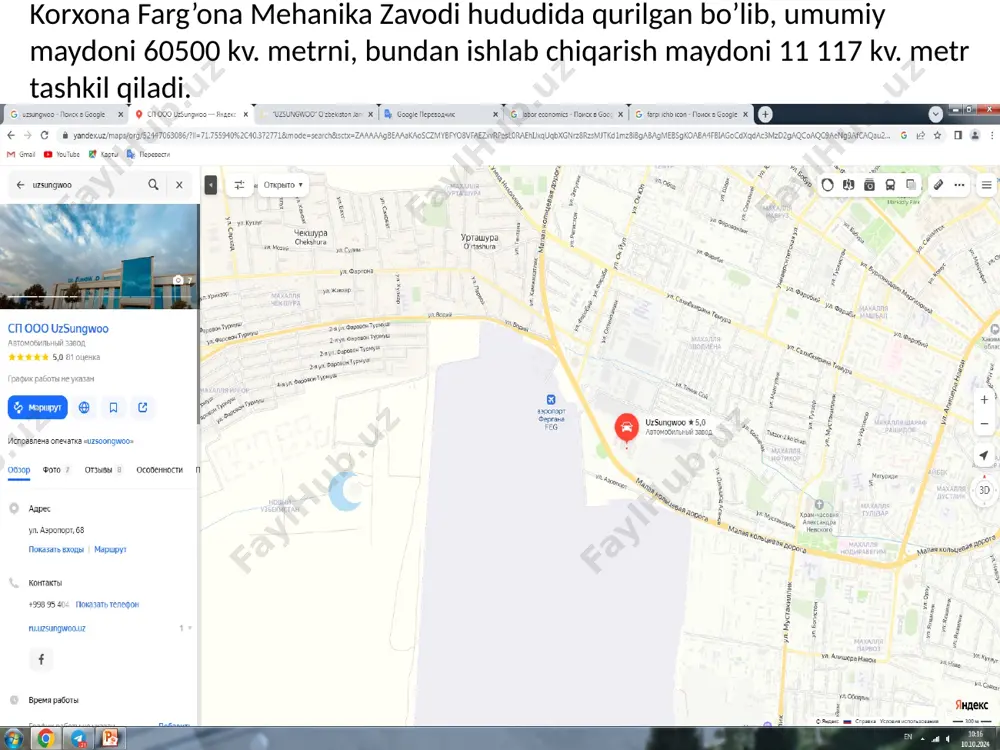
Task: Toggle 3D map tilt mode
Action: coord(984,490)
